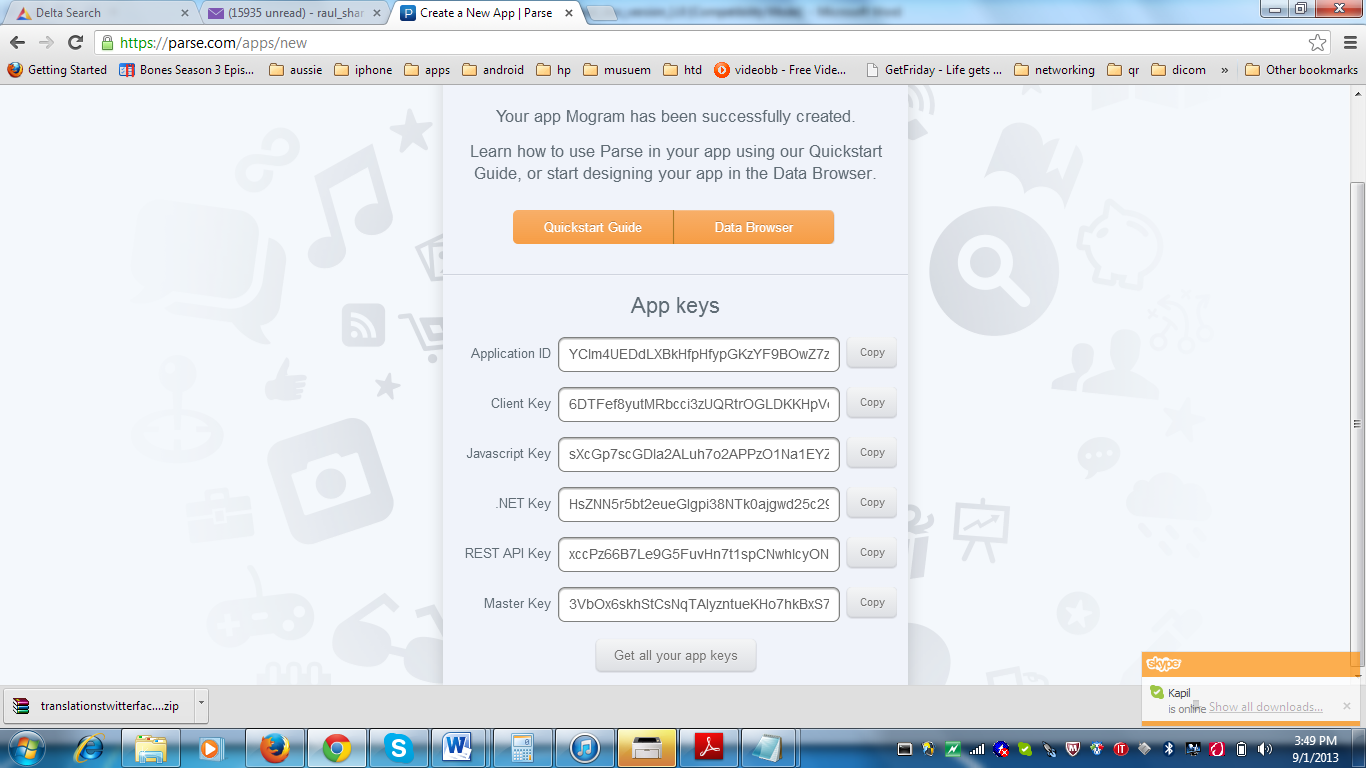Open Windows Media Player from the taskbar
Screen dimensions: 1366x768
211,747
